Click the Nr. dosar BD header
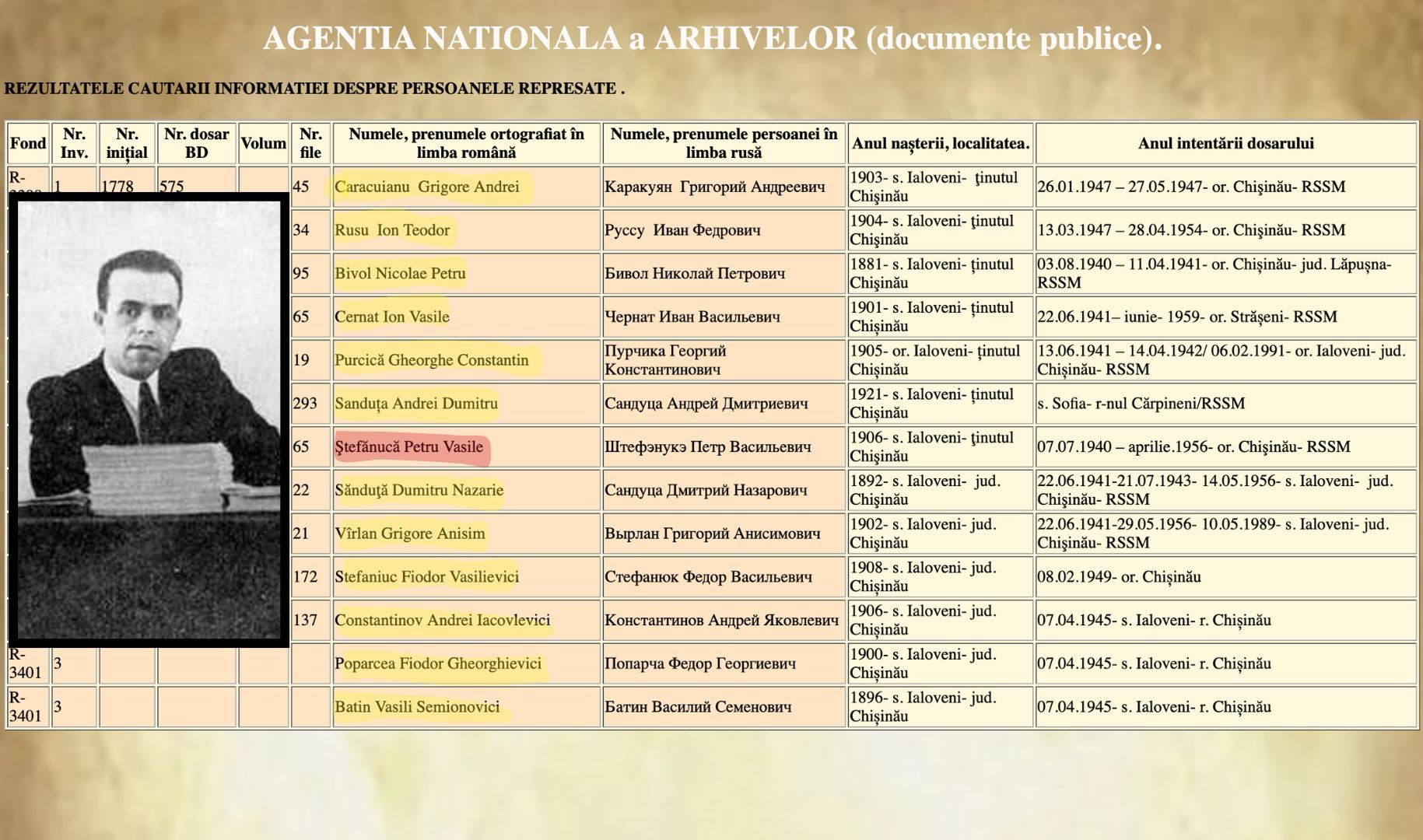This screenshot has height=840, width=1423. coord(197,143)
